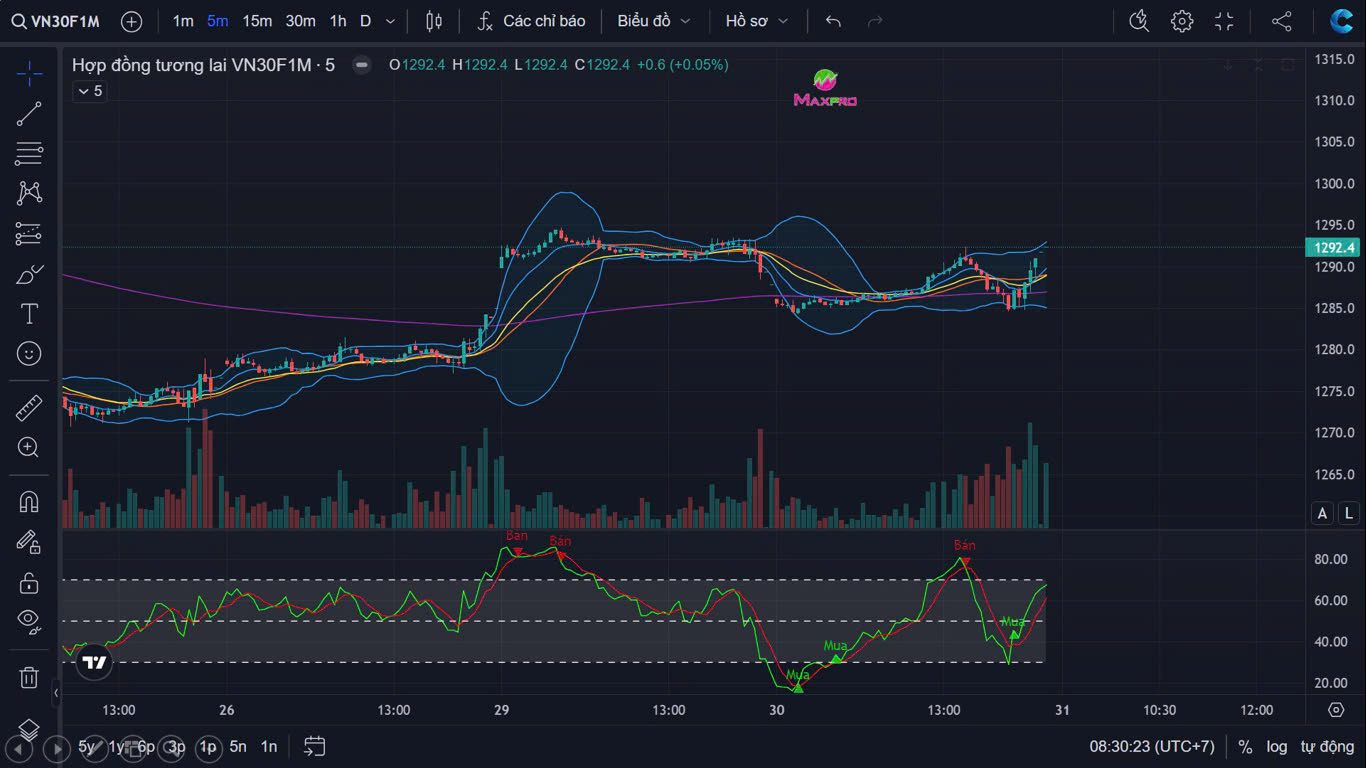The image size is (1366, 768).
Task: Toggle magnet mode on
Action: [29, 502]
